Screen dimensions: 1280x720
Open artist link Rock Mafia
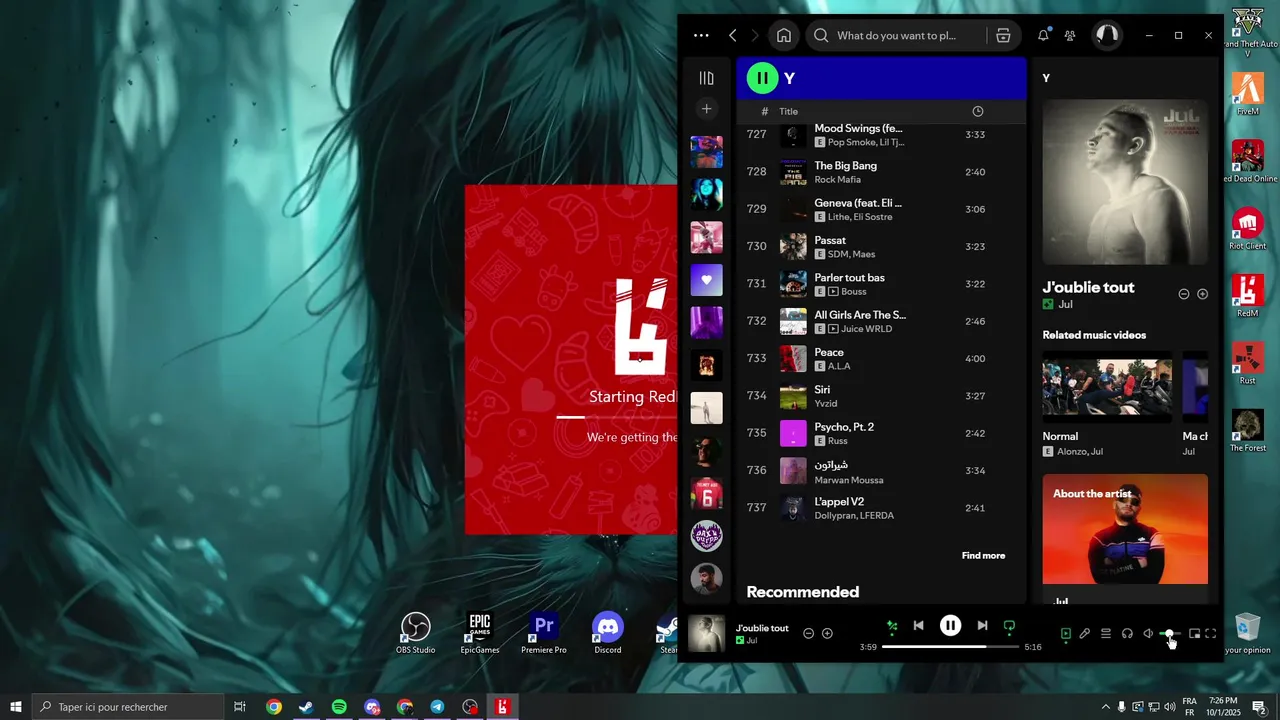837,179
